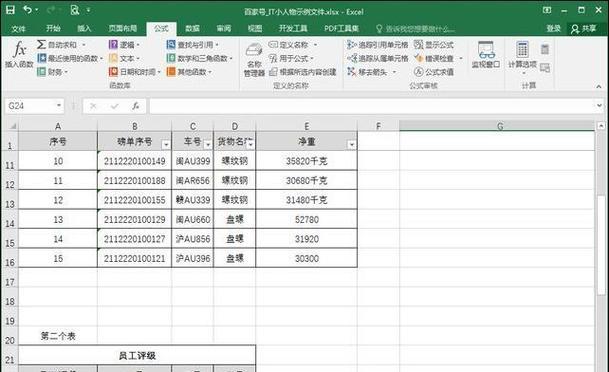The height and width of the screenshot is (372, 609).
Task: Switch to the PDF Tools tab
Action: (341, 28)
